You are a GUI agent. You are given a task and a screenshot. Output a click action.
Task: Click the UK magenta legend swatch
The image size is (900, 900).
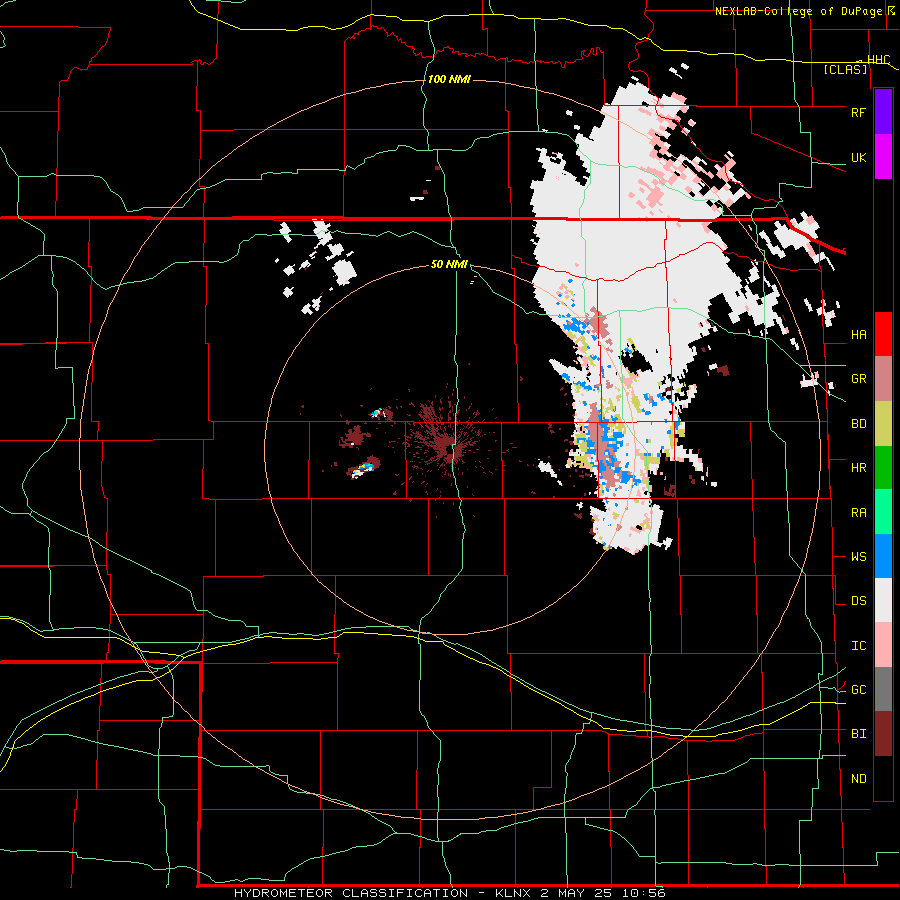[883, 157]
